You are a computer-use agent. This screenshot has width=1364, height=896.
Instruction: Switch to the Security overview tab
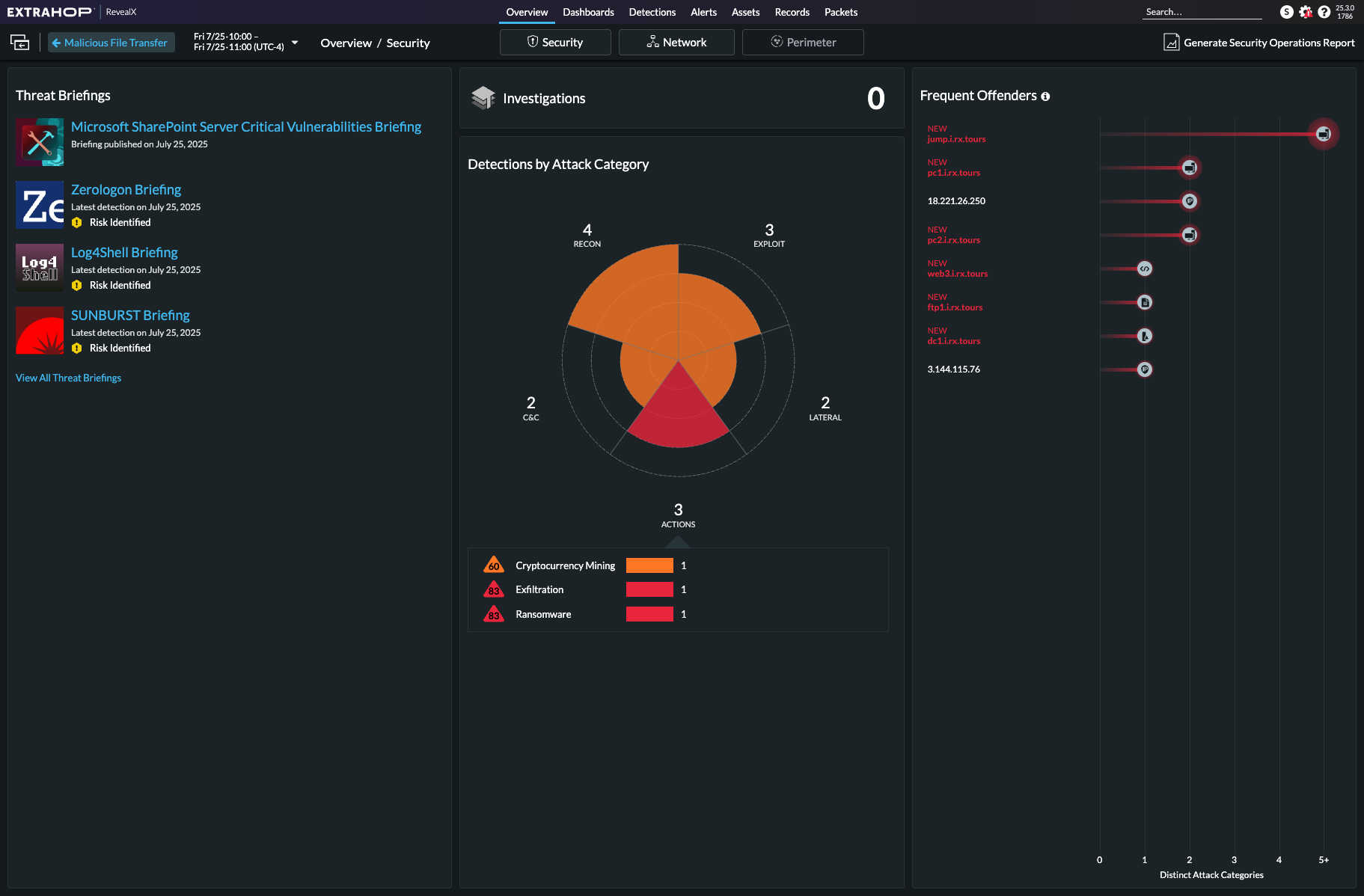(x=555, y=43)
